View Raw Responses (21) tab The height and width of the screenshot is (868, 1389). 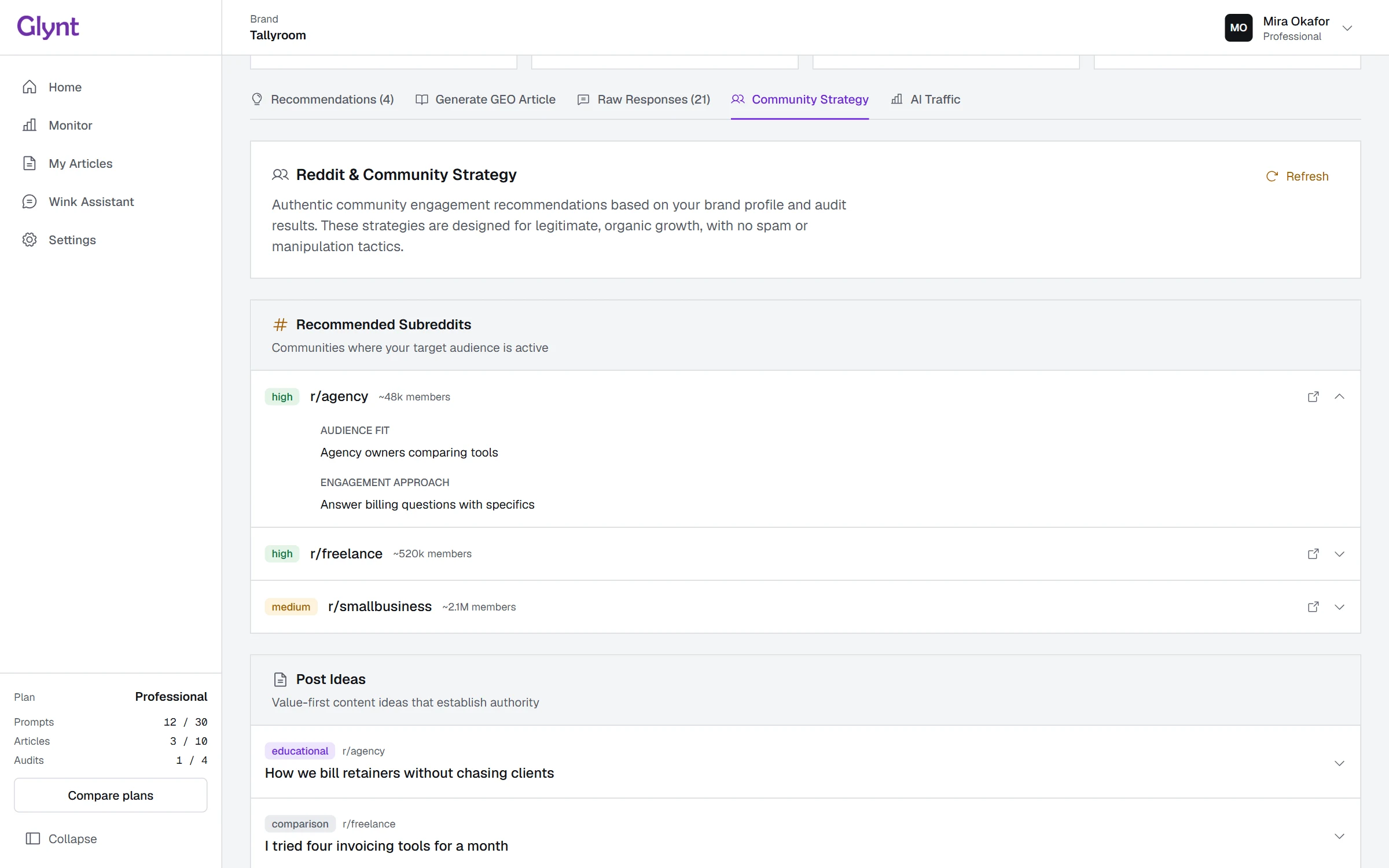pos(644,100)
